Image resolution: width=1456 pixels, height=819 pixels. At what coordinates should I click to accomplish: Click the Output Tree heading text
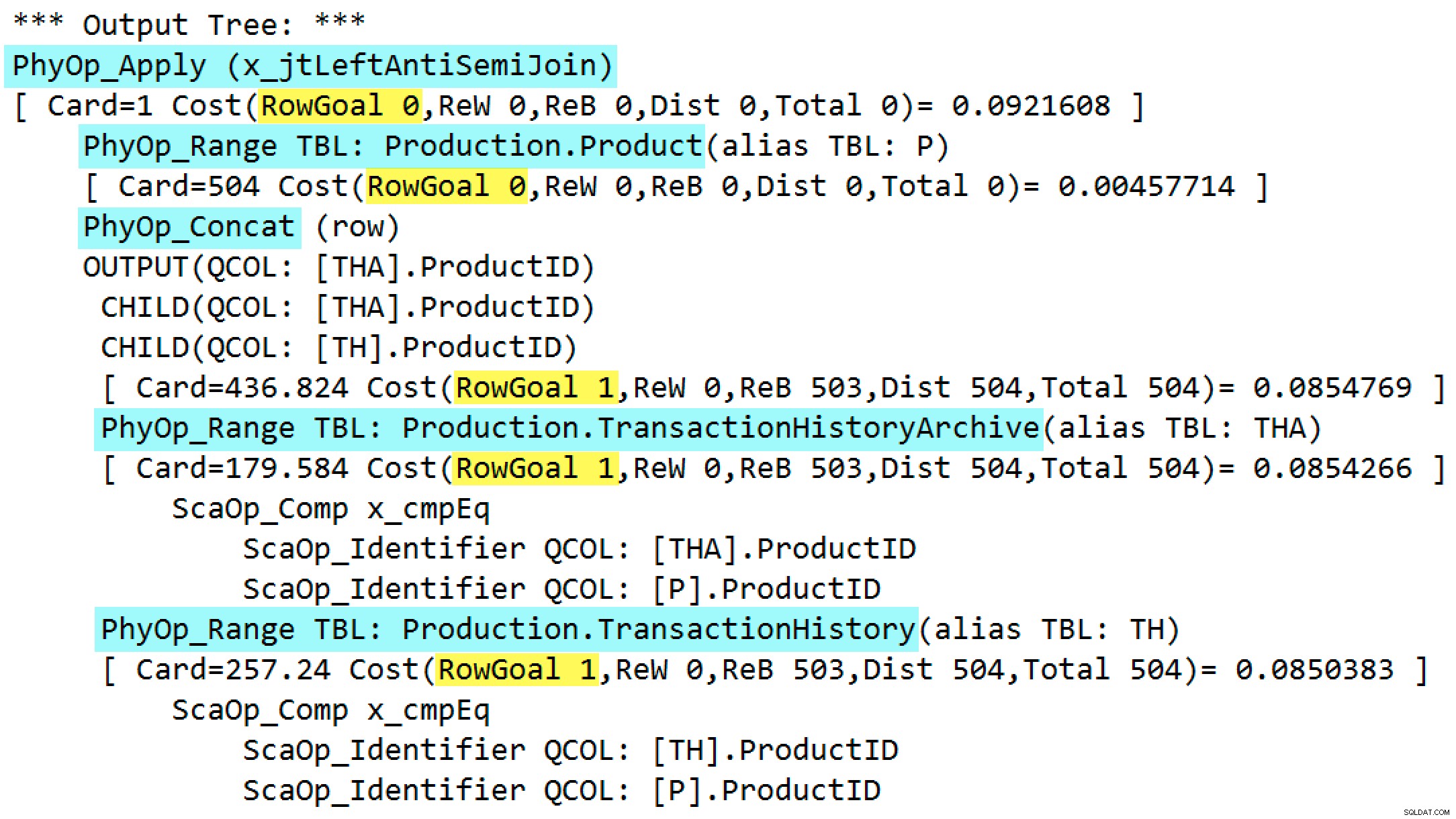[189, 25]
